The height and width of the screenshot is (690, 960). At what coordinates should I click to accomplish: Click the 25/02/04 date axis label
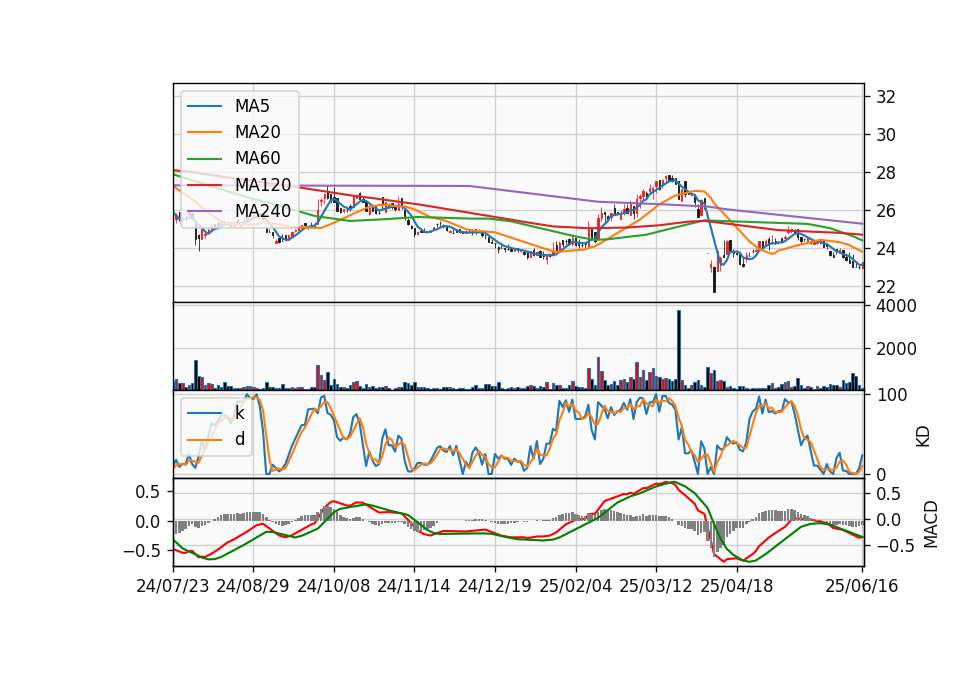[x=576, y=586]
